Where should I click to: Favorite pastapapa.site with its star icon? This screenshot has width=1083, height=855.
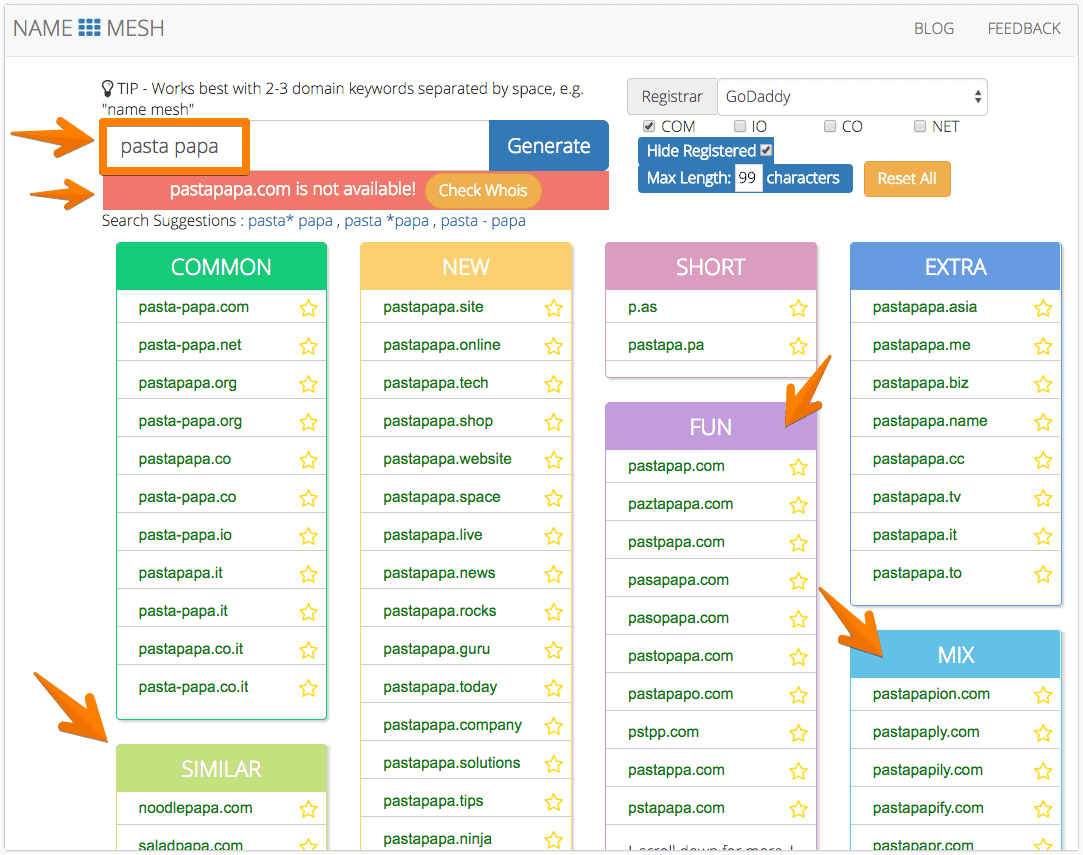click(553, 308)
